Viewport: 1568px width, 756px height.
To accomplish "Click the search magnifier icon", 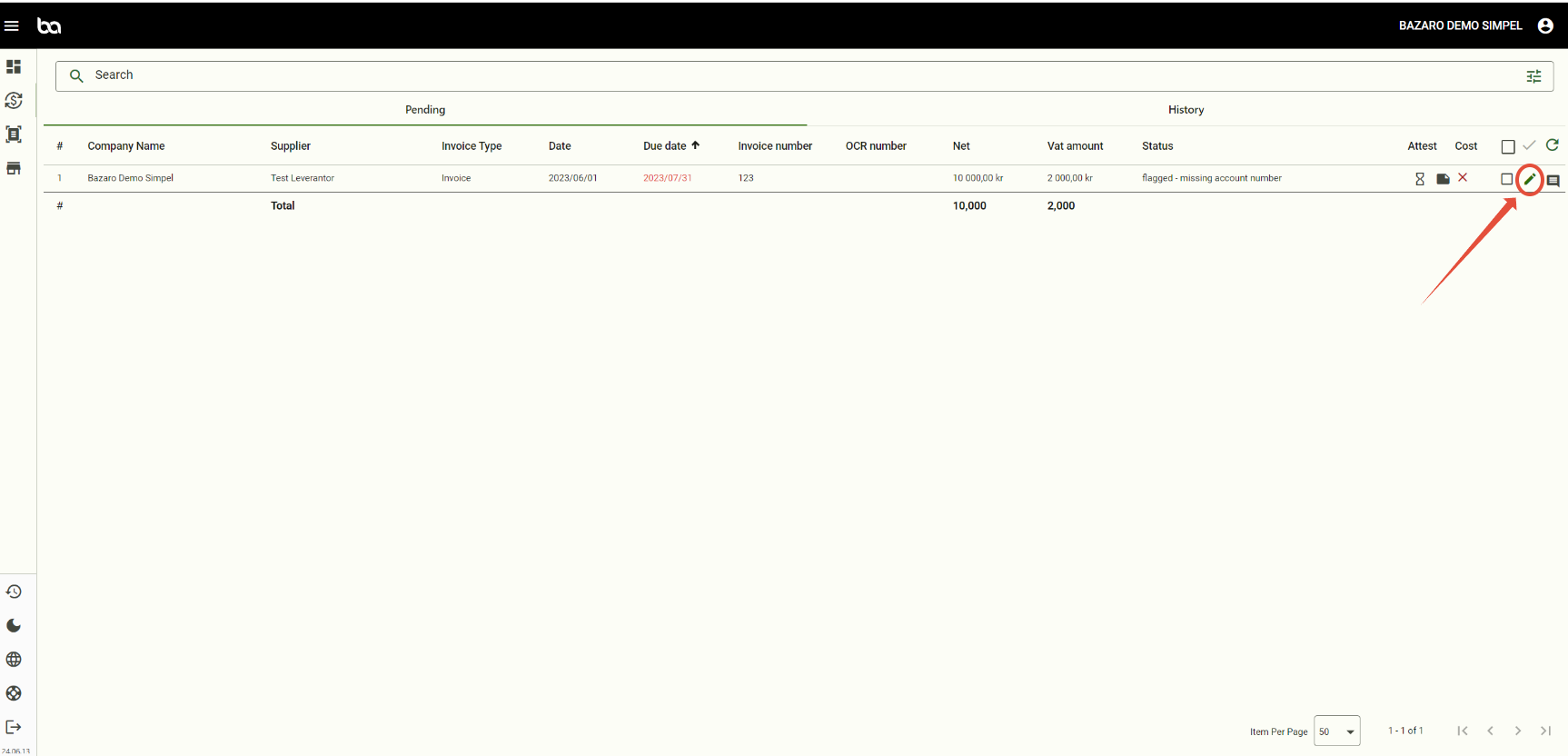I will (x=76, y=75).
